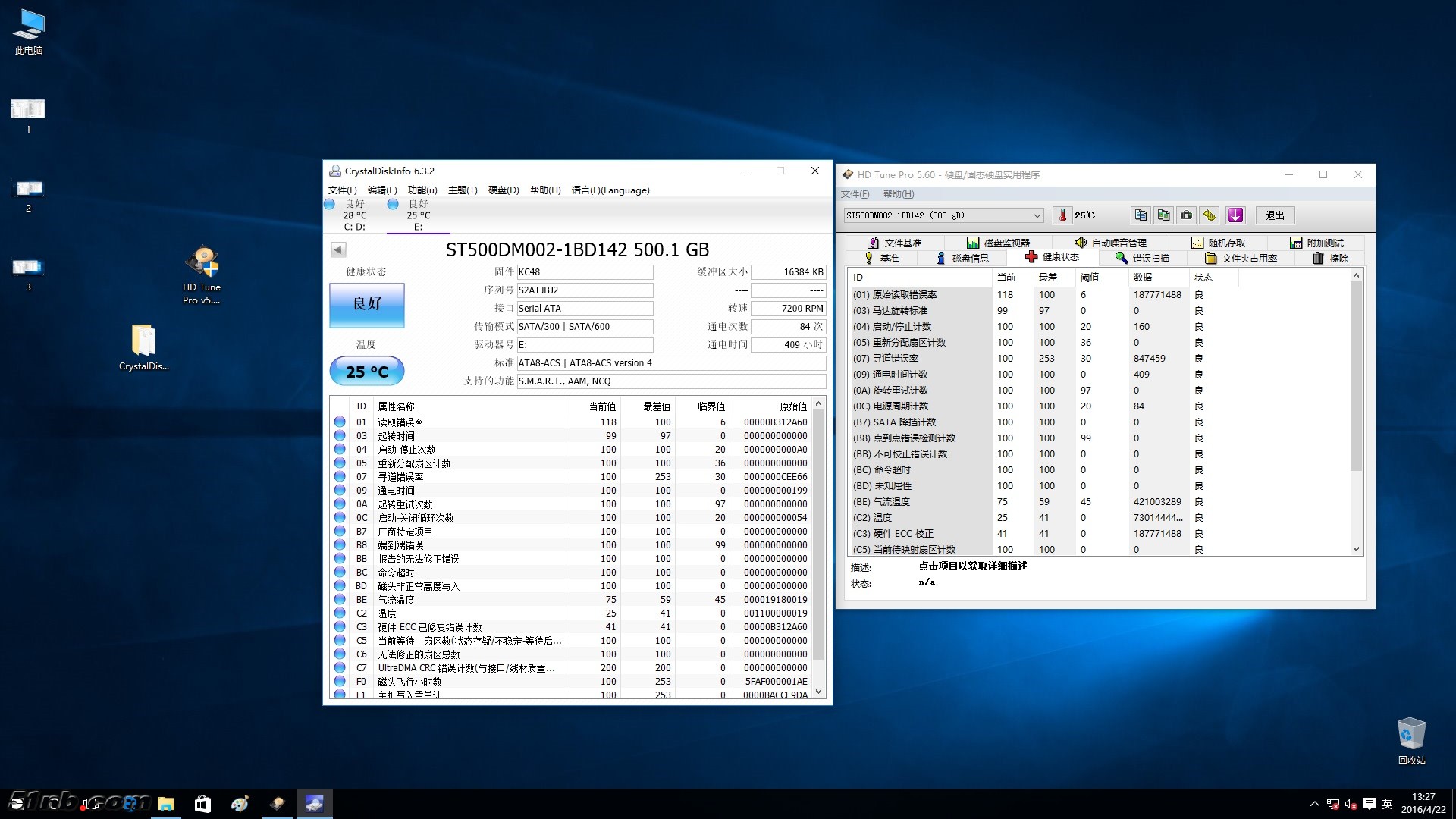Switch to the 错误扫描 tab
The height and width of the screenshot is (819, 1456).
tap(1142, 258)
